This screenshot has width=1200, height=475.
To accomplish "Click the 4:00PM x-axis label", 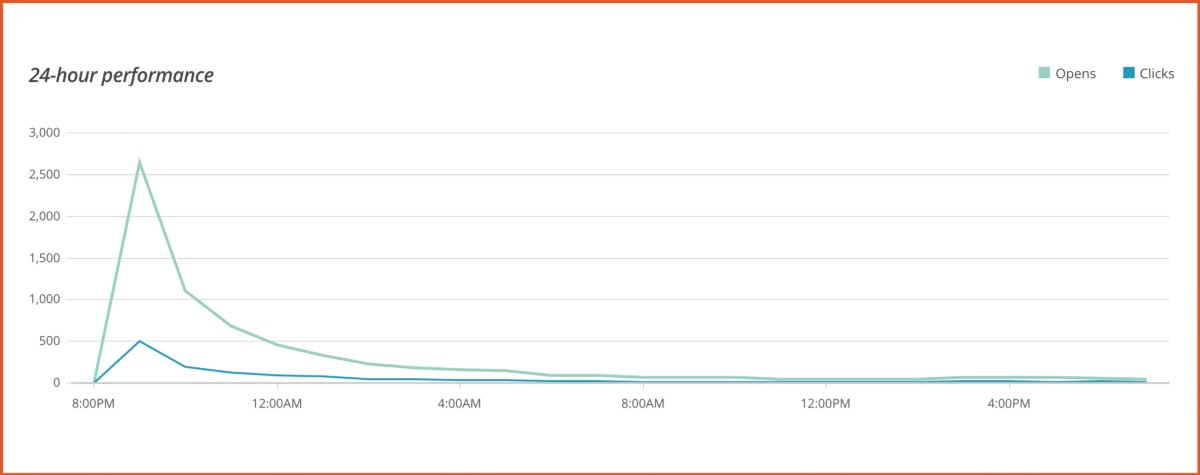I will [1008, 403].
